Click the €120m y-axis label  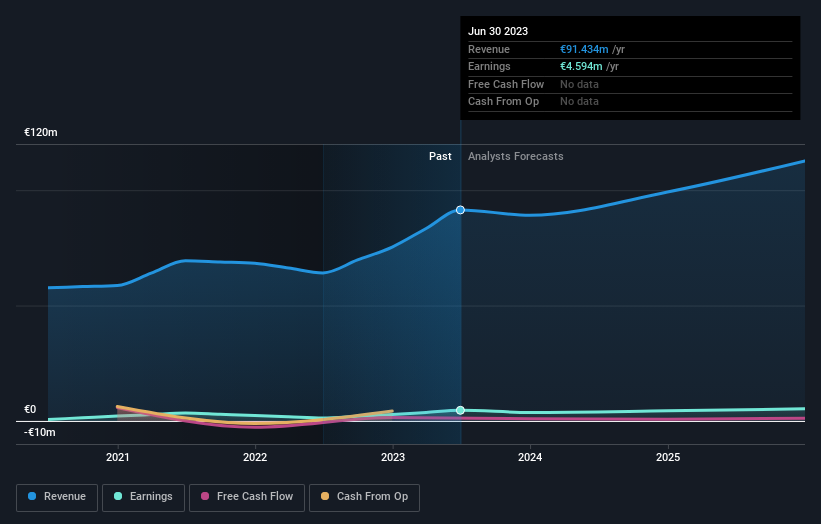pos(41,132)
